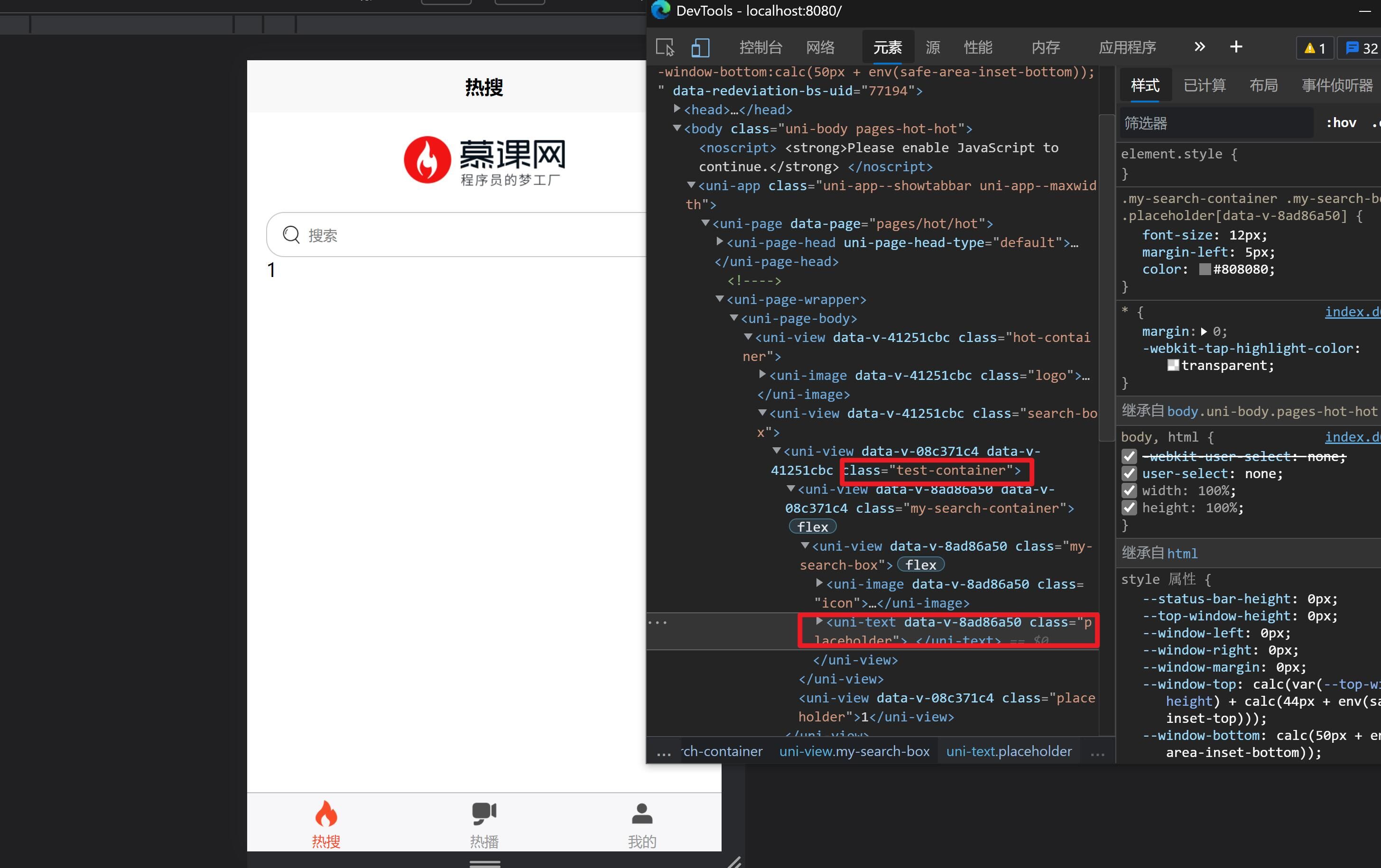Image resolution: width=1381 pixels, height=868 pixels.
Task: Expand the uni-image logo node
Action: point(762,374)
